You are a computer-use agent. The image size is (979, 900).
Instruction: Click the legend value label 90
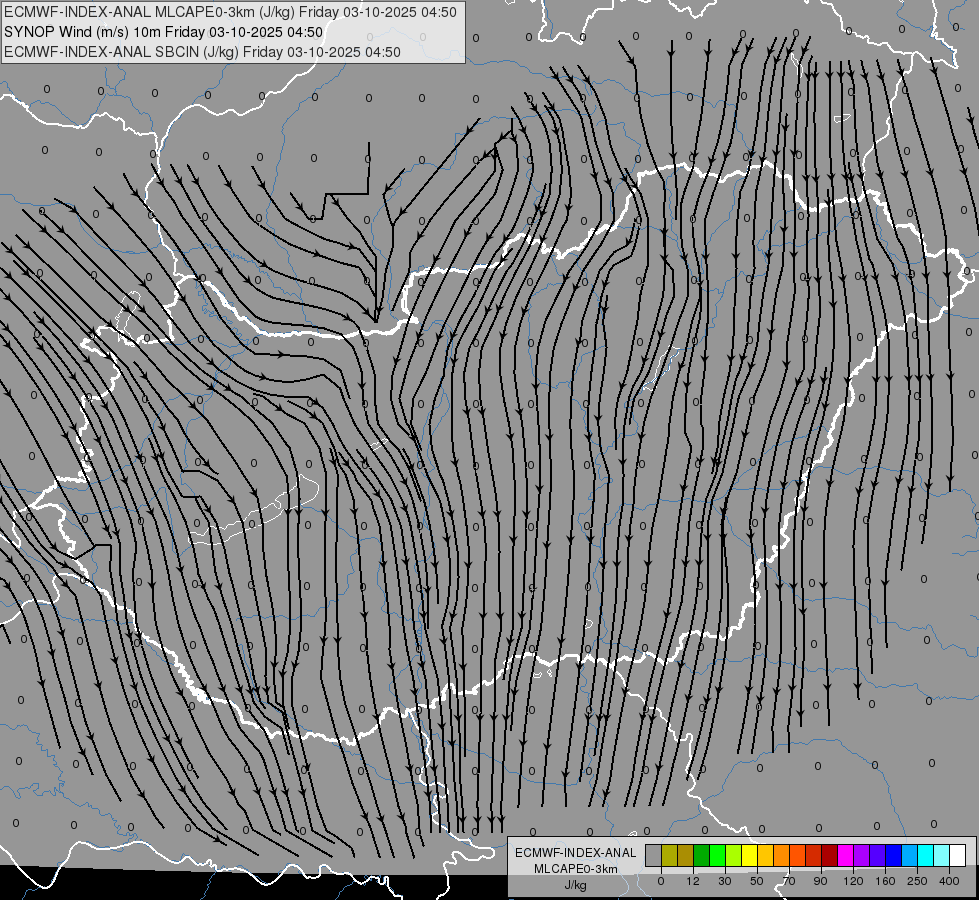(x=820, y=881)
